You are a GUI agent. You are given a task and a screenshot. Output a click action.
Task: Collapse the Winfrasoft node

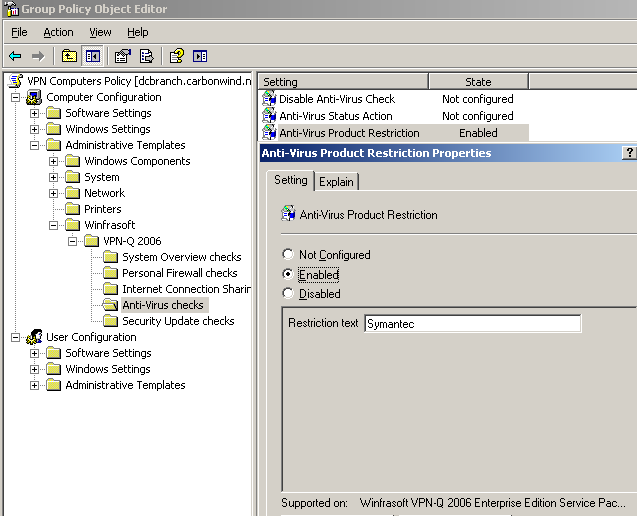[54, 225]
